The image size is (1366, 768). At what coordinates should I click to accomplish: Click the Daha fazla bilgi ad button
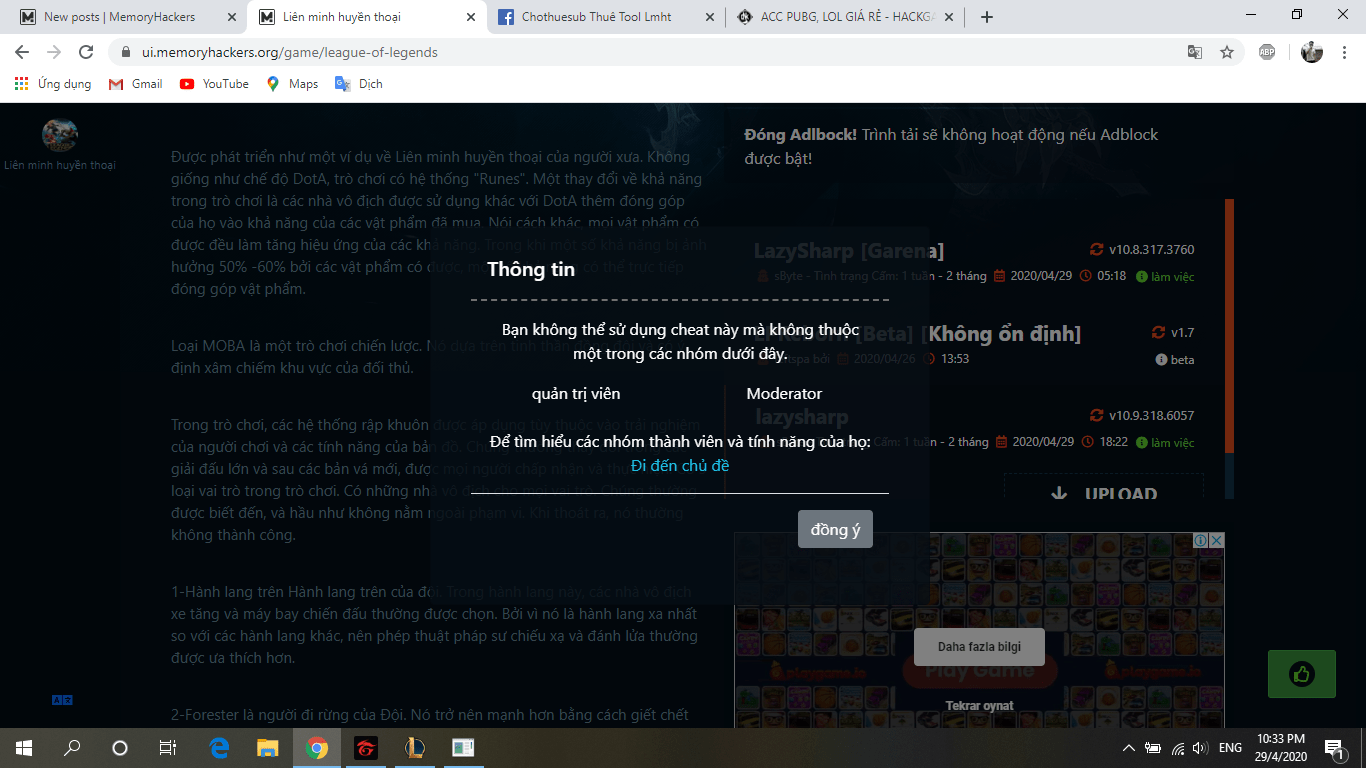(979, 647)
